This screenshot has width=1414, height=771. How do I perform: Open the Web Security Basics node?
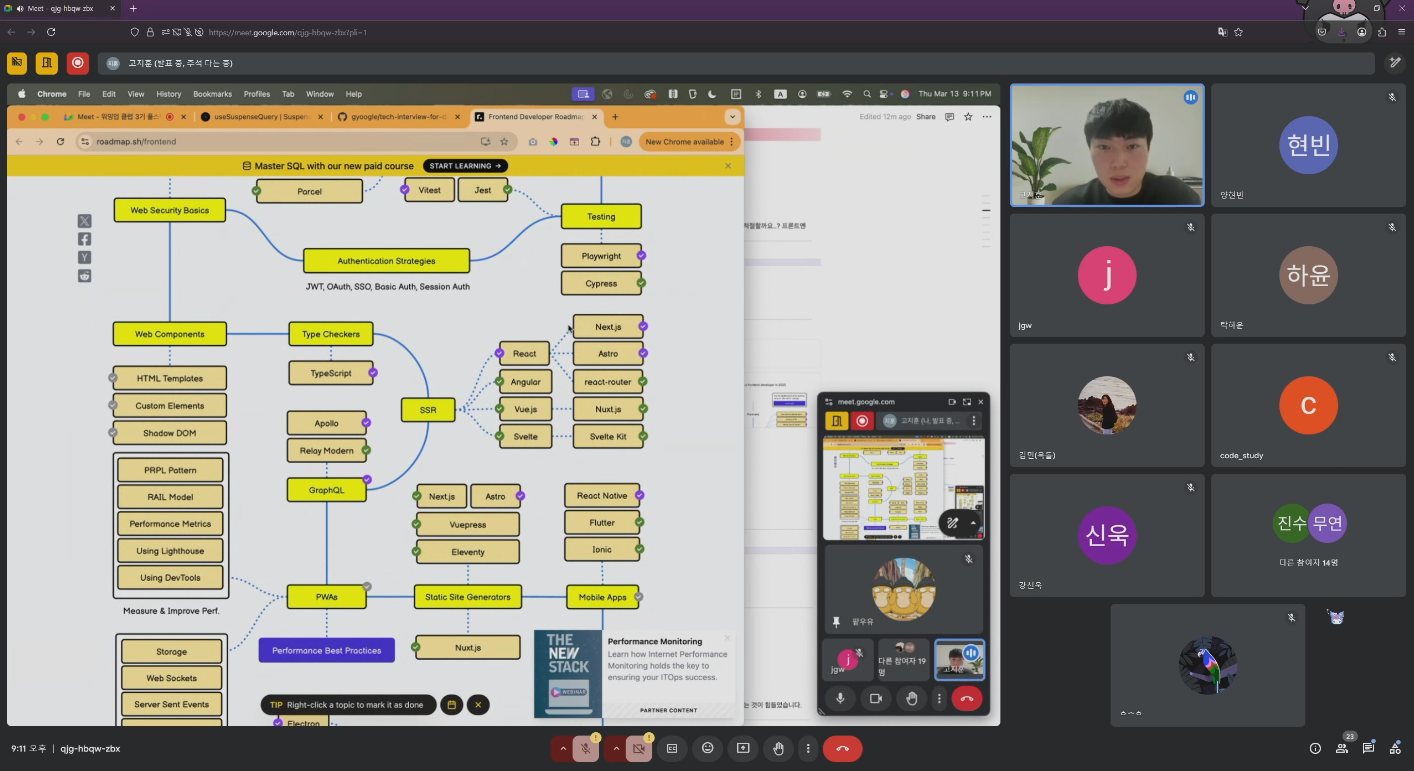pyautogui.click(x=170, y=210)
